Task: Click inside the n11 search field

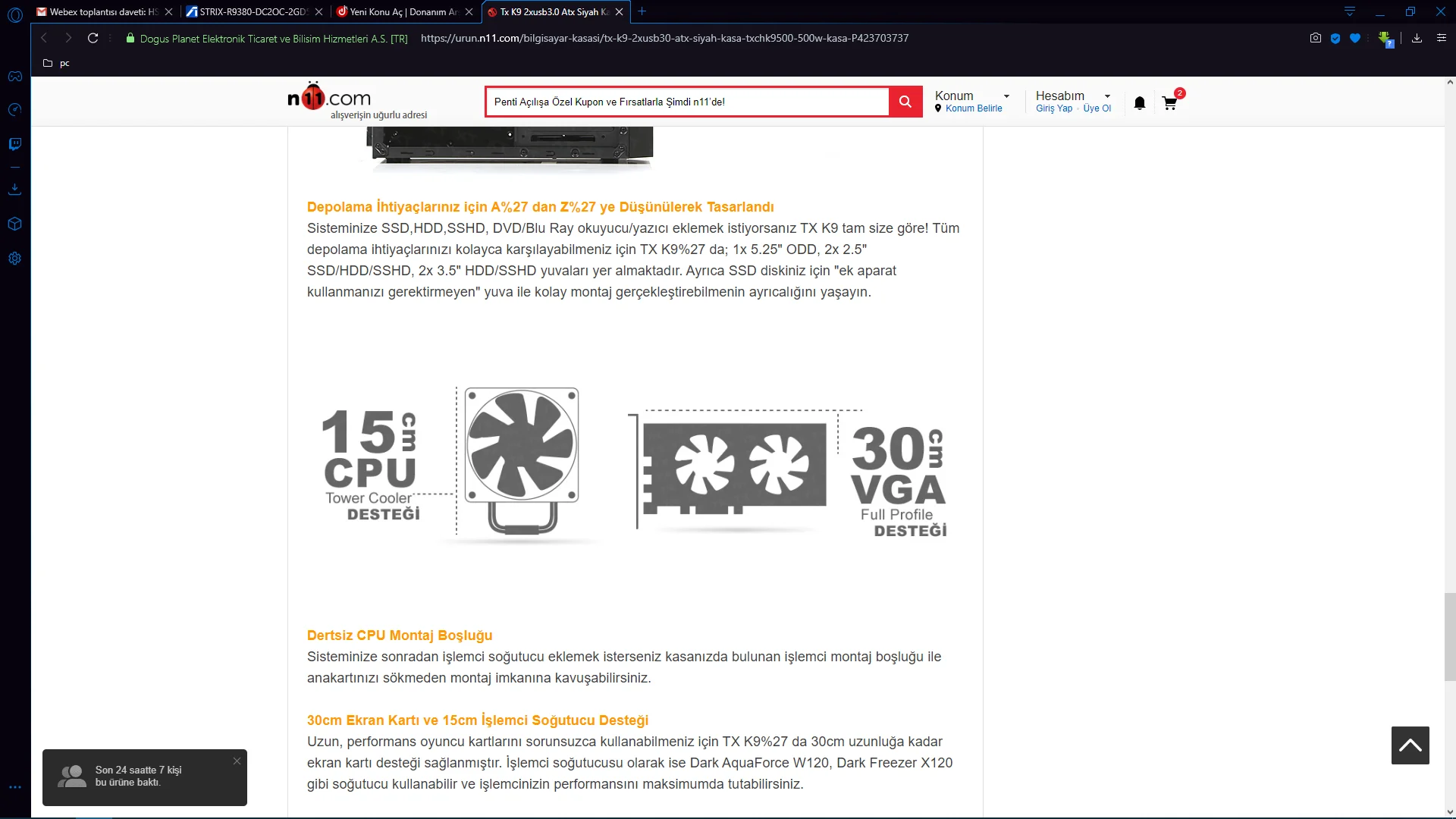Action: [686, 102]
